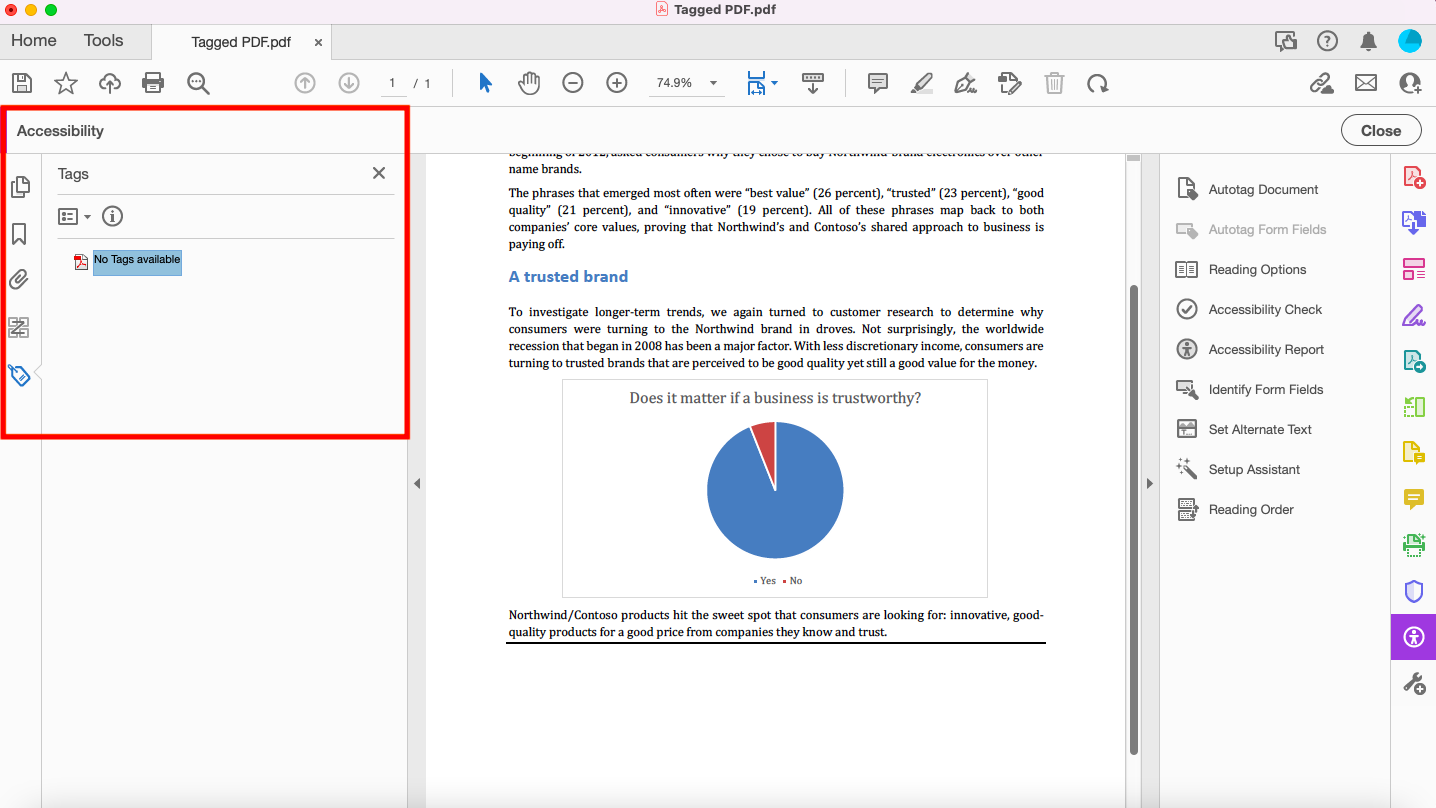This screenshot has height=808, width=1436.
Task: Switch to the Home tab
Action: tap(33, 41)
